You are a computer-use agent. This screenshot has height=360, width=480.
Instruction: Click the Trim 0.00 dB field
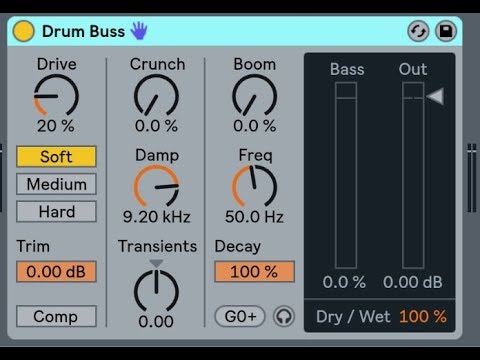tap(56, 272)
